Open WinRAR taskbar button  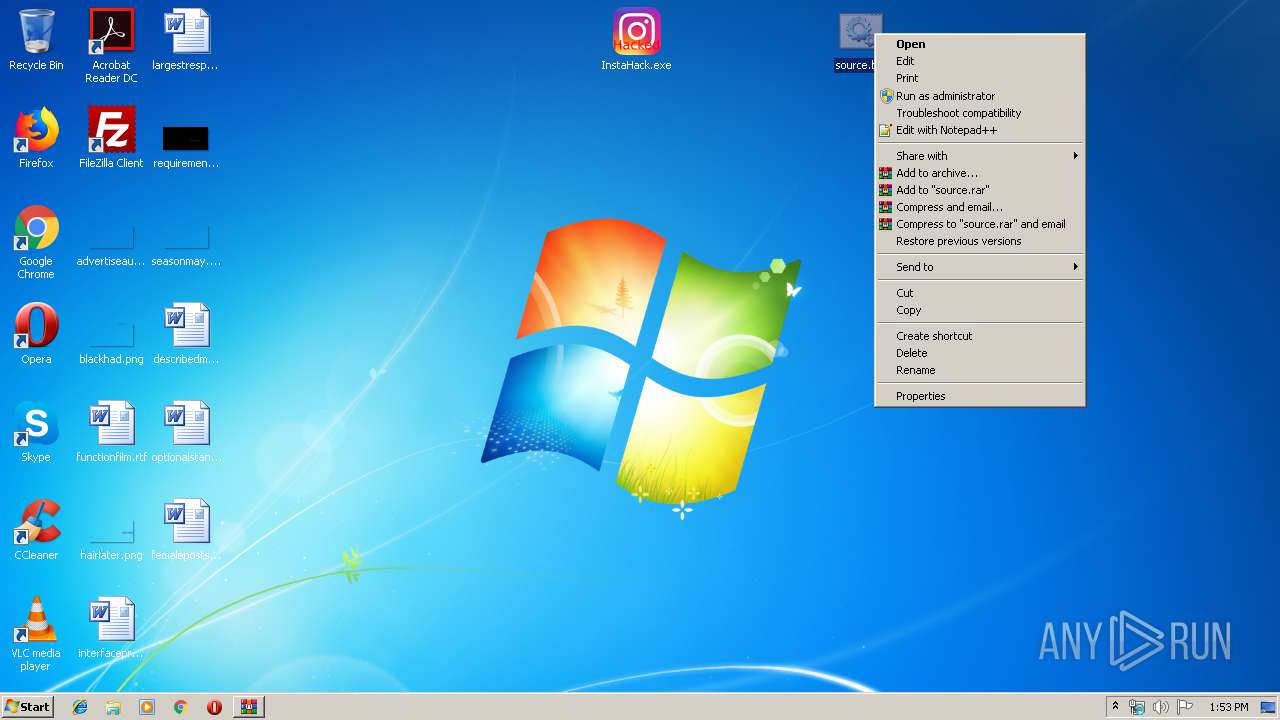tap(248, 707)
